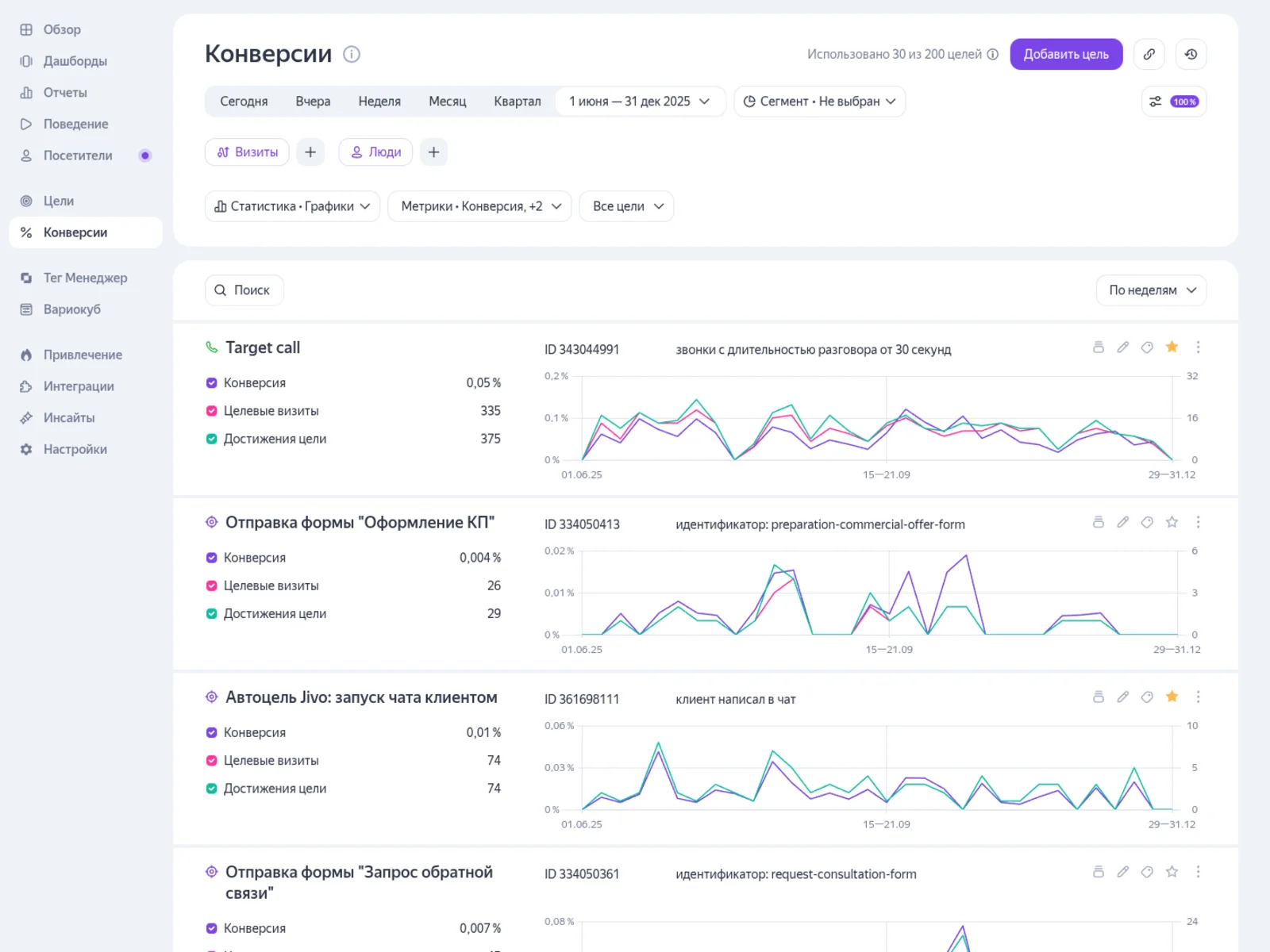Screen dimensions: 1270x952
Task: Star the "Запрос обратной связи" goal
Action: pyautogui.click(x=1172, y=872)
